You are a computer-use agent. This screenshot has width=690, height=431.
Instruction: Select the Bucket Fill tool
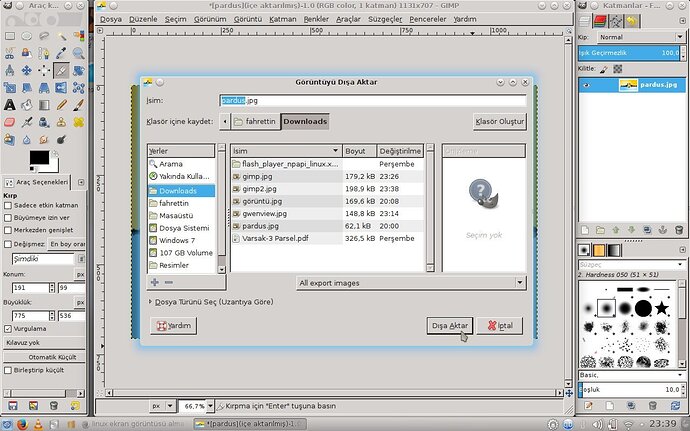[x=27, y=105]
